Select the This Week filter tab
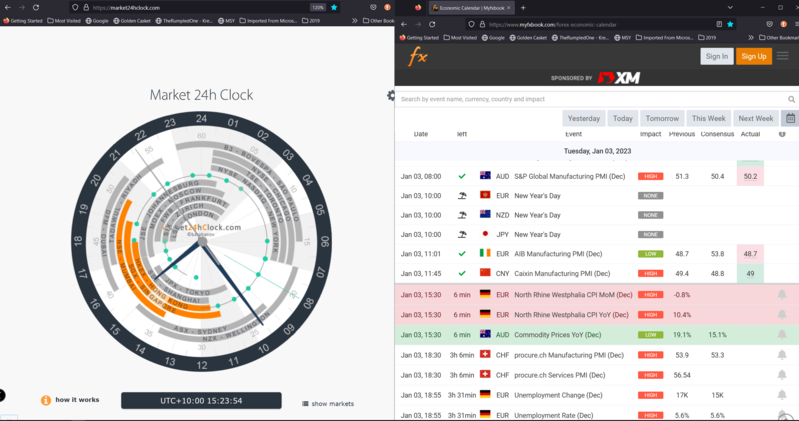 [x=708, y=118]
